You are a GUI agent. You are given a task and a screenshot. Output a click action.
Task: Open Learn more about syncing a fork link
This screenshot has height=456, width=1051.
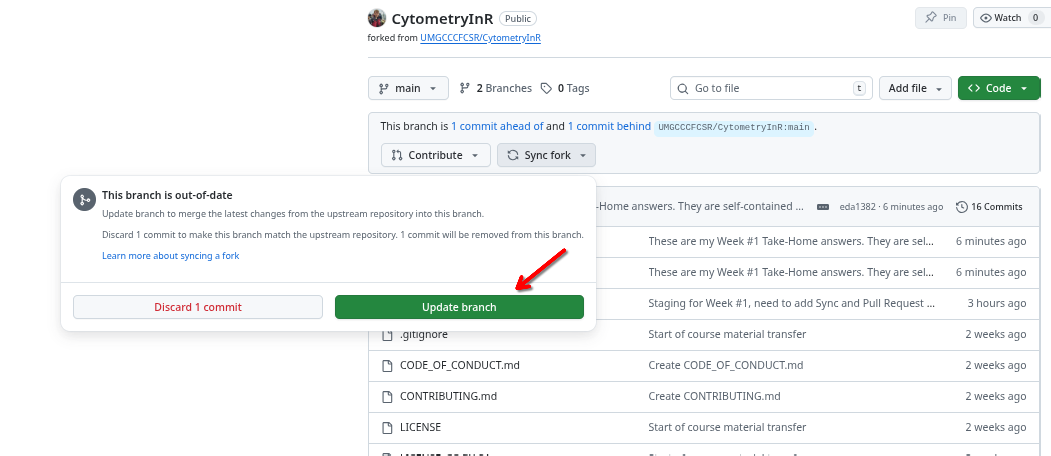(170, 256)
